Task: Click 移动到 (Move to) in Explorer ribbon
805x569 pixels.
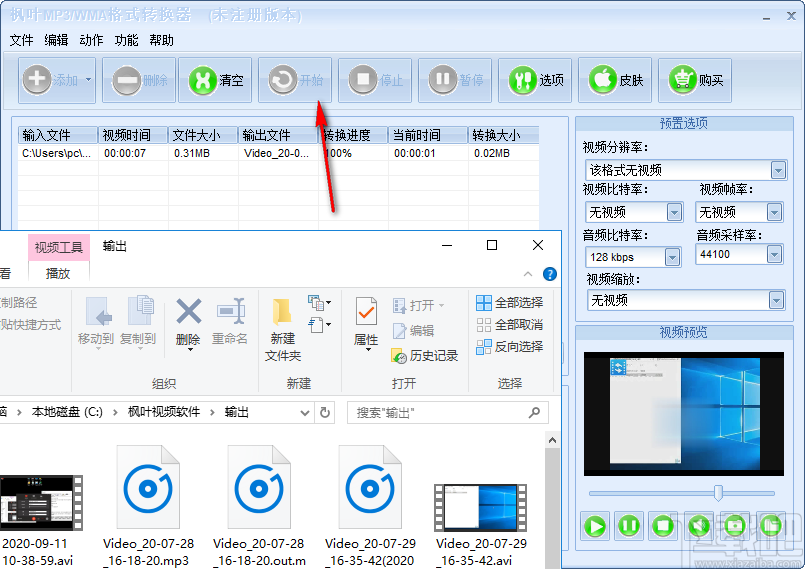Action: tap(96, 322)
